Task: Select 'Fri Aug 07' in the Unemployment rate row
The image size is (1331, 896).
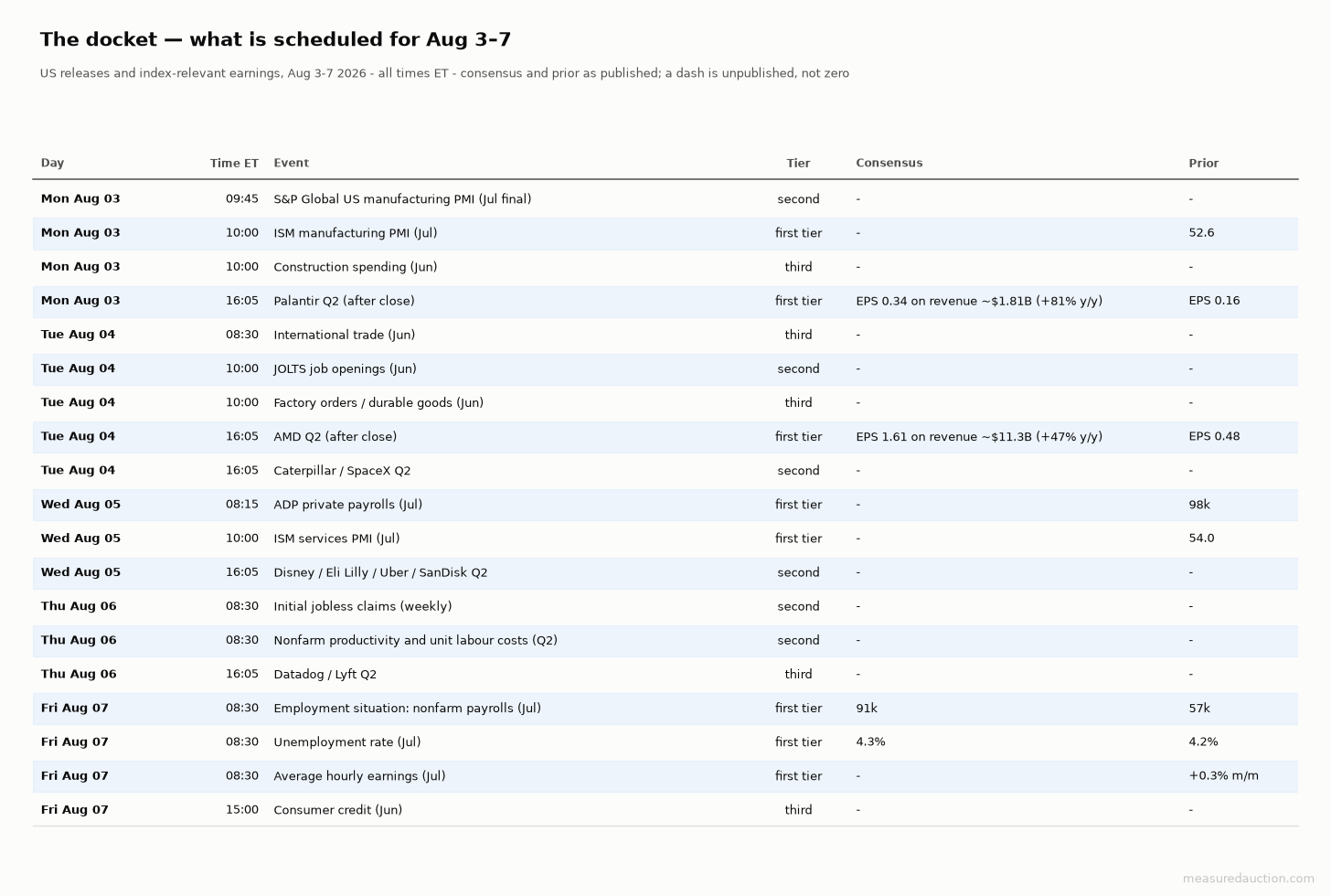Action: 74,741
